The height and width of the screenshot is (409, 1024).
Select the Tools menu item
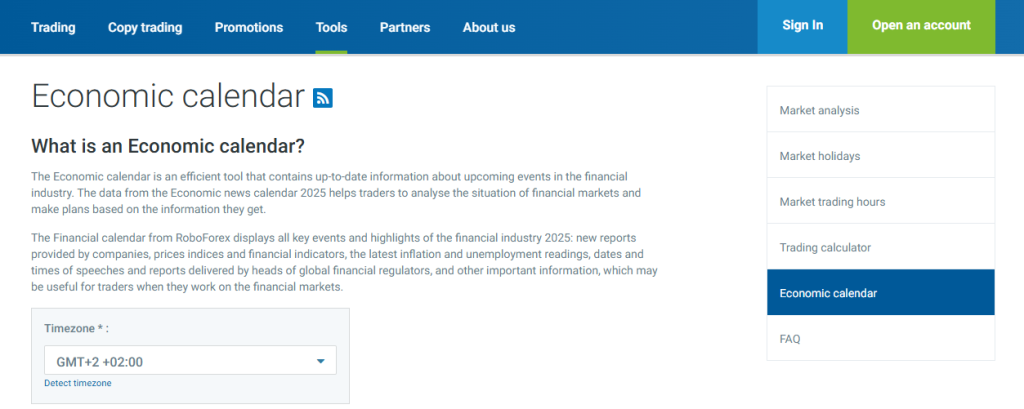(x=331, y=27)
